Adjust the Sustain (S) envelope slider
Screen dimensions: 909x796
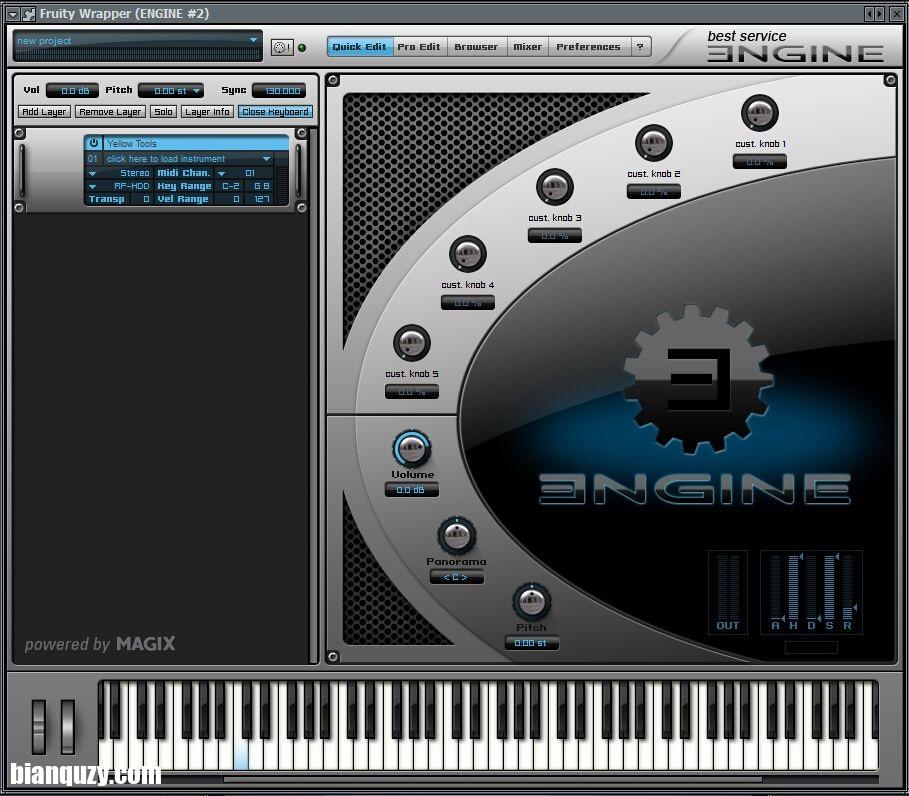(x=830, y=587)
